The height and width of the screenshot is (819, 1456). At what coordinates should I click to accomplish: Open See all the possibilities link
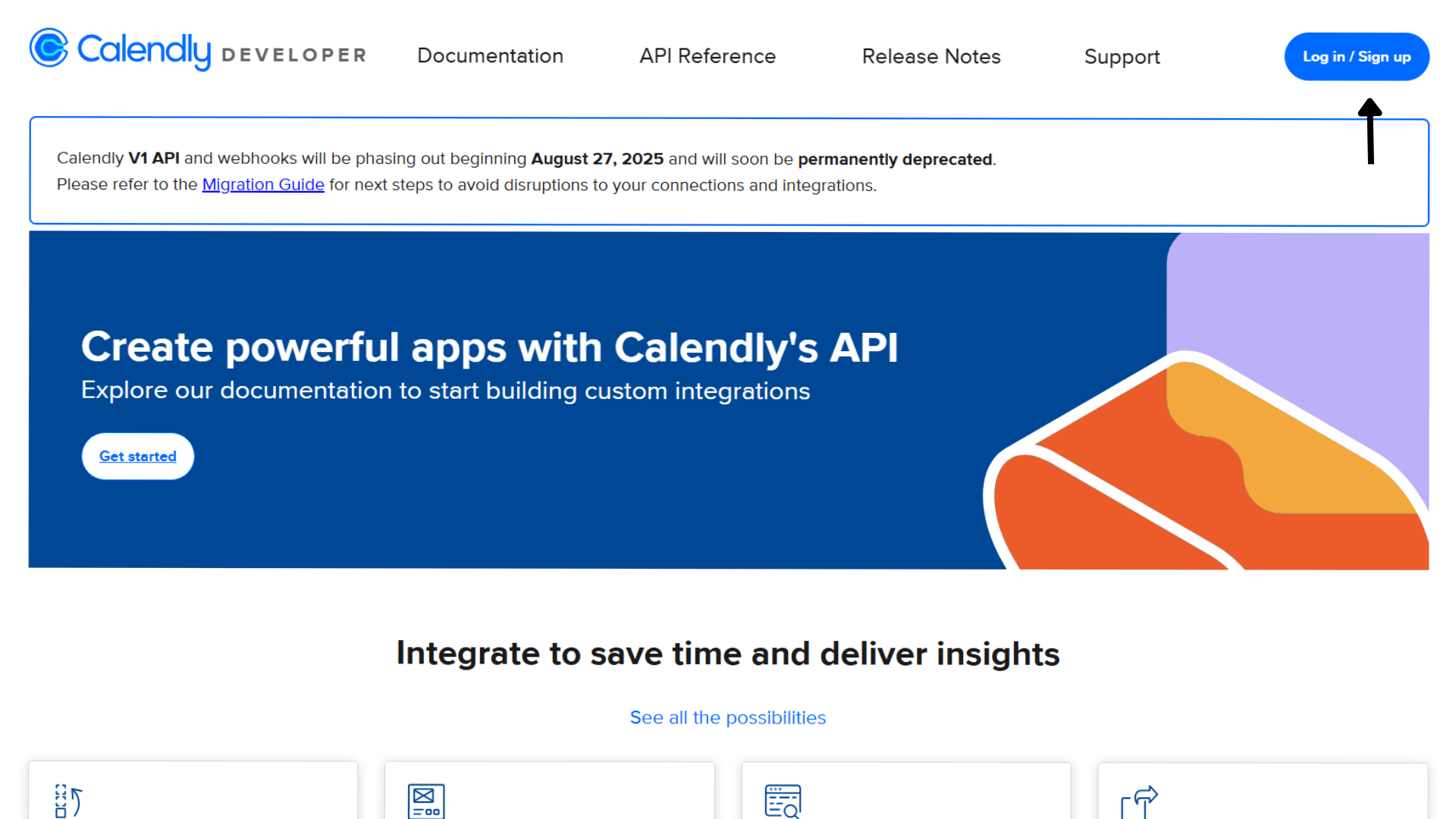727,717
